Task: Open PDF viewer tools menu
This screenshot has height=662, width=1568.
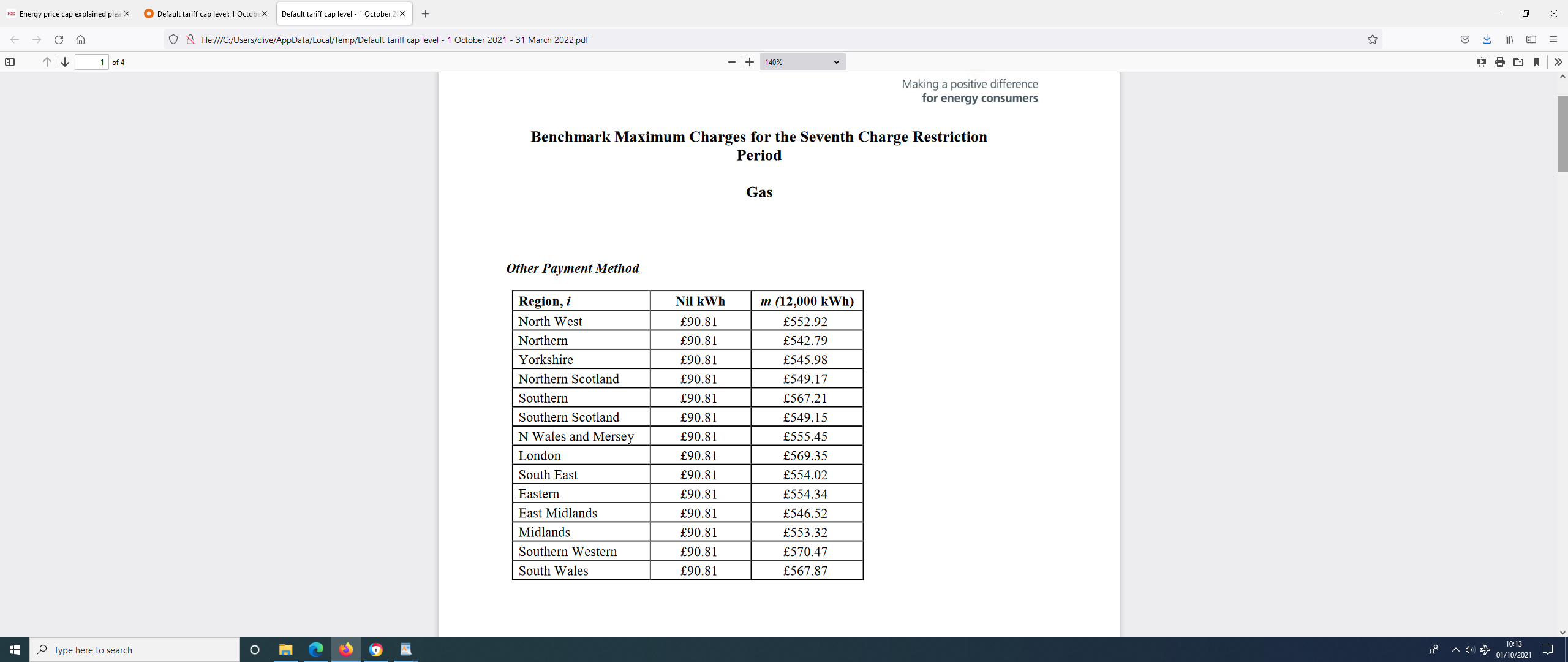Action: (1558, 62)
